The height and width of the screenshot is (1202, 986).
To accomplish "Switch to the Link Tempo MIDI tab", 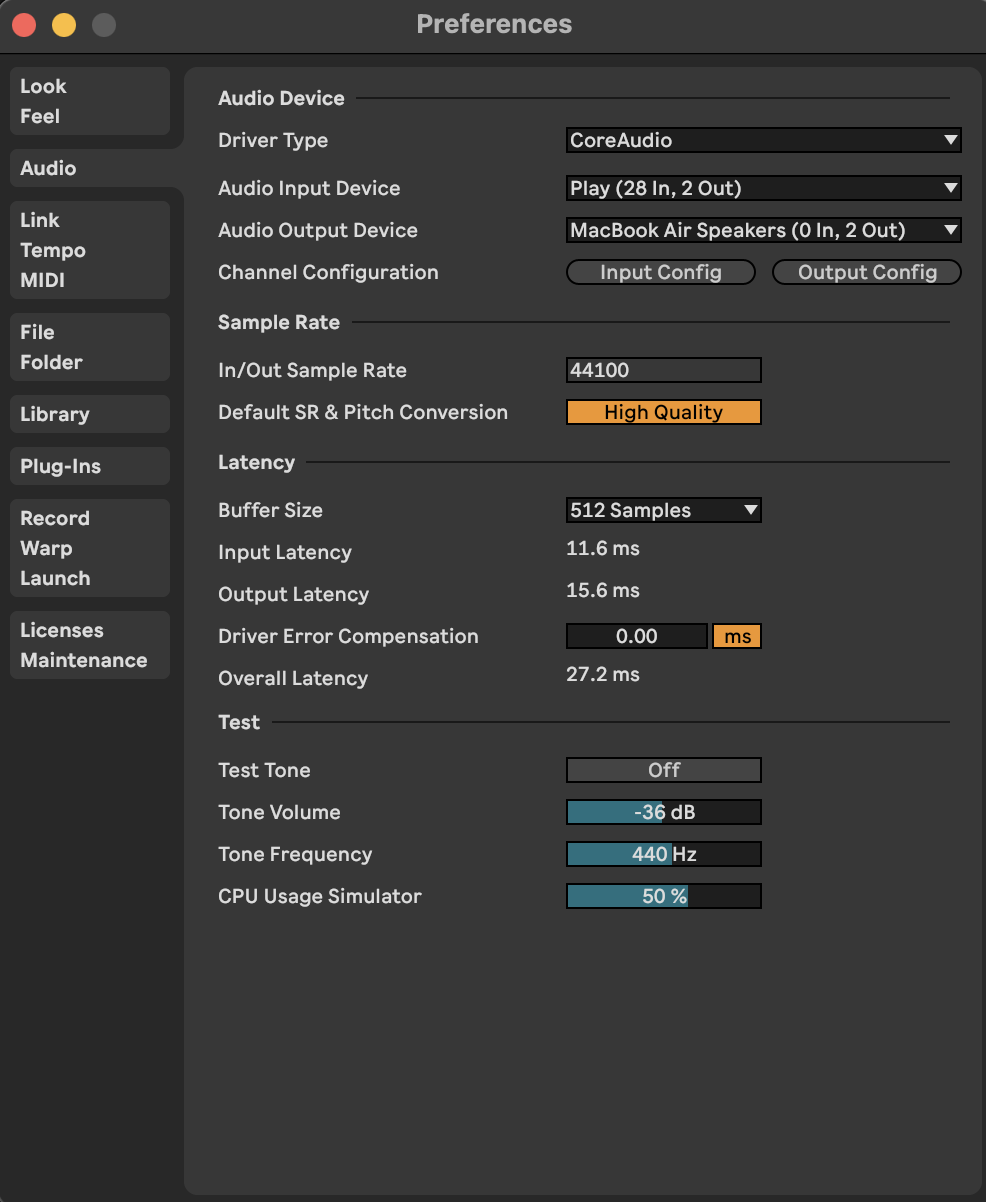I will [90, 250].
